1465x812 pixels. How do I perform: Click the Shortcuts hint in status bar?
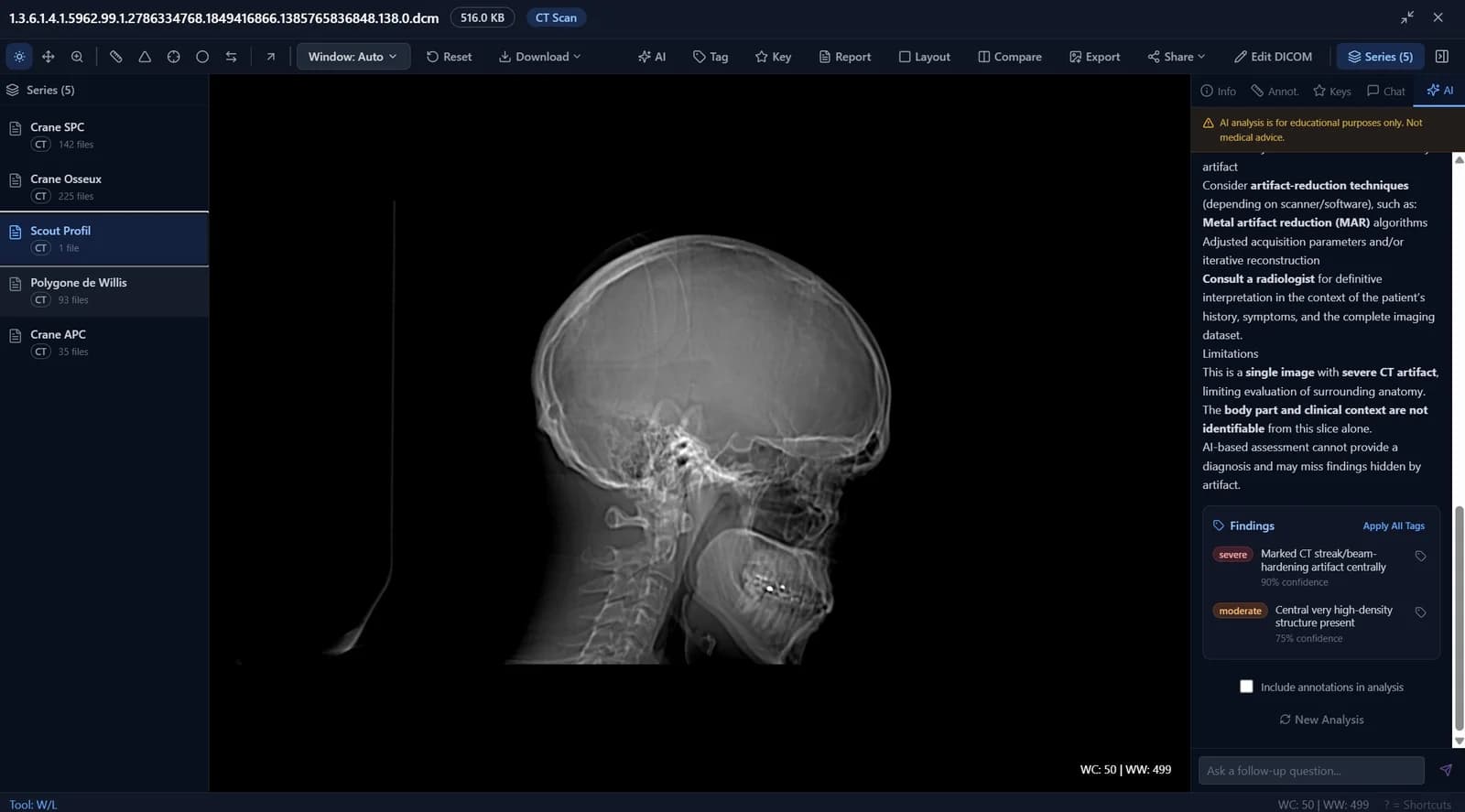coord(1417,805)
